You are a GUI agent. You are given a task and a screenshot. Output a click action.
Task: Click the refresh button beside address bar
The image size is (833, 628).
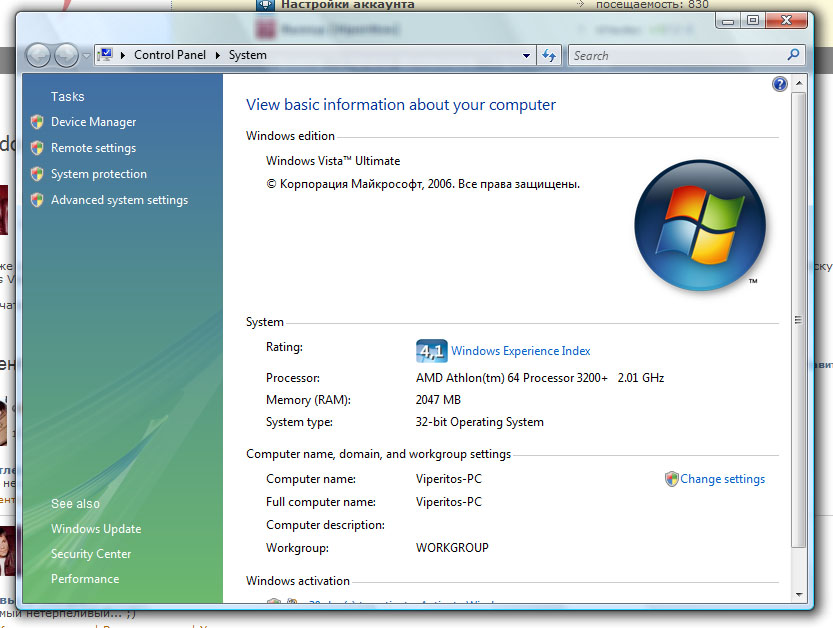[x=549, y=56]
